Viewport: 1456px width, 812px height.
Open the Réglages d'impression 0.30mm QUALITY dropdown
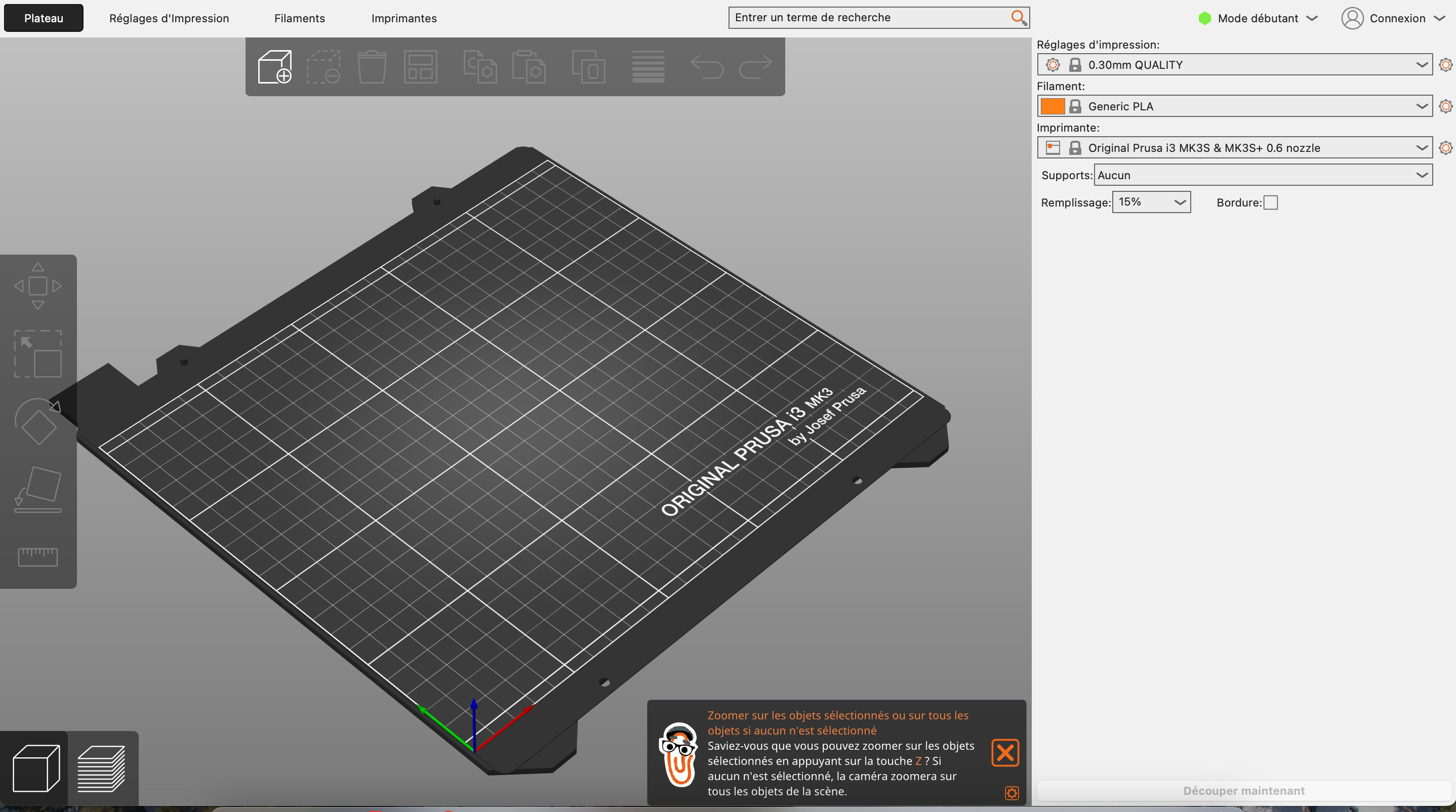coord(1234,64)
